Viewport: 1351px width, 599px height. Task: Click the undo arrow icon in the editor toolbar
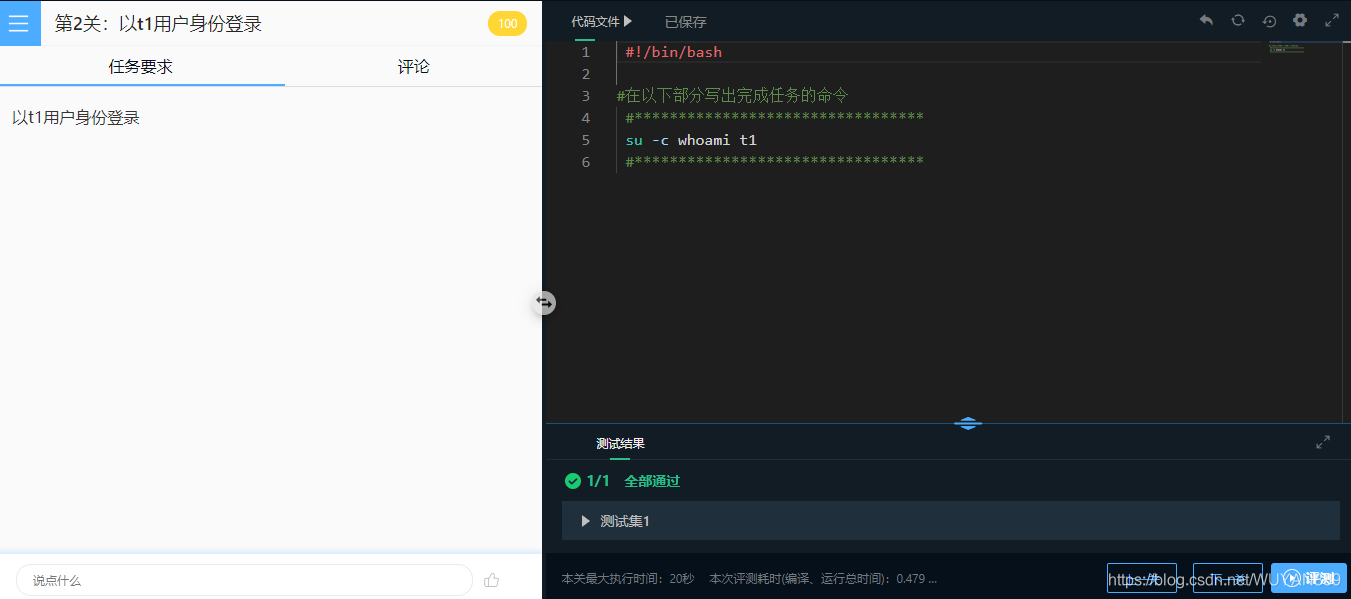point(1206,20)
